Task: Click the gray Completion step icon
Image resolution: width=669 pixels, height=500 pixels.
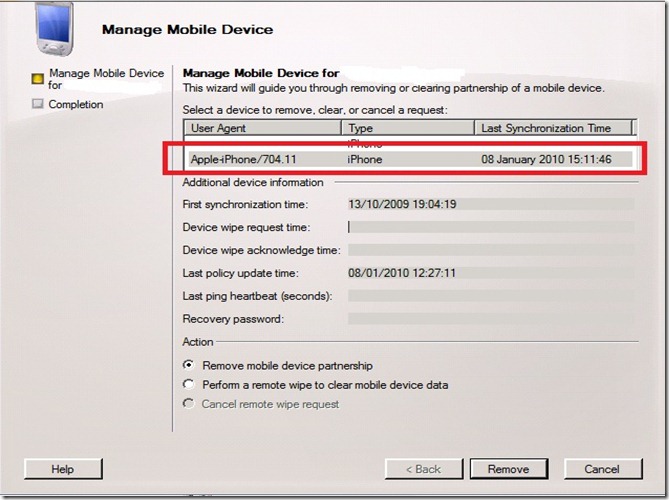Action: point(38,104)
